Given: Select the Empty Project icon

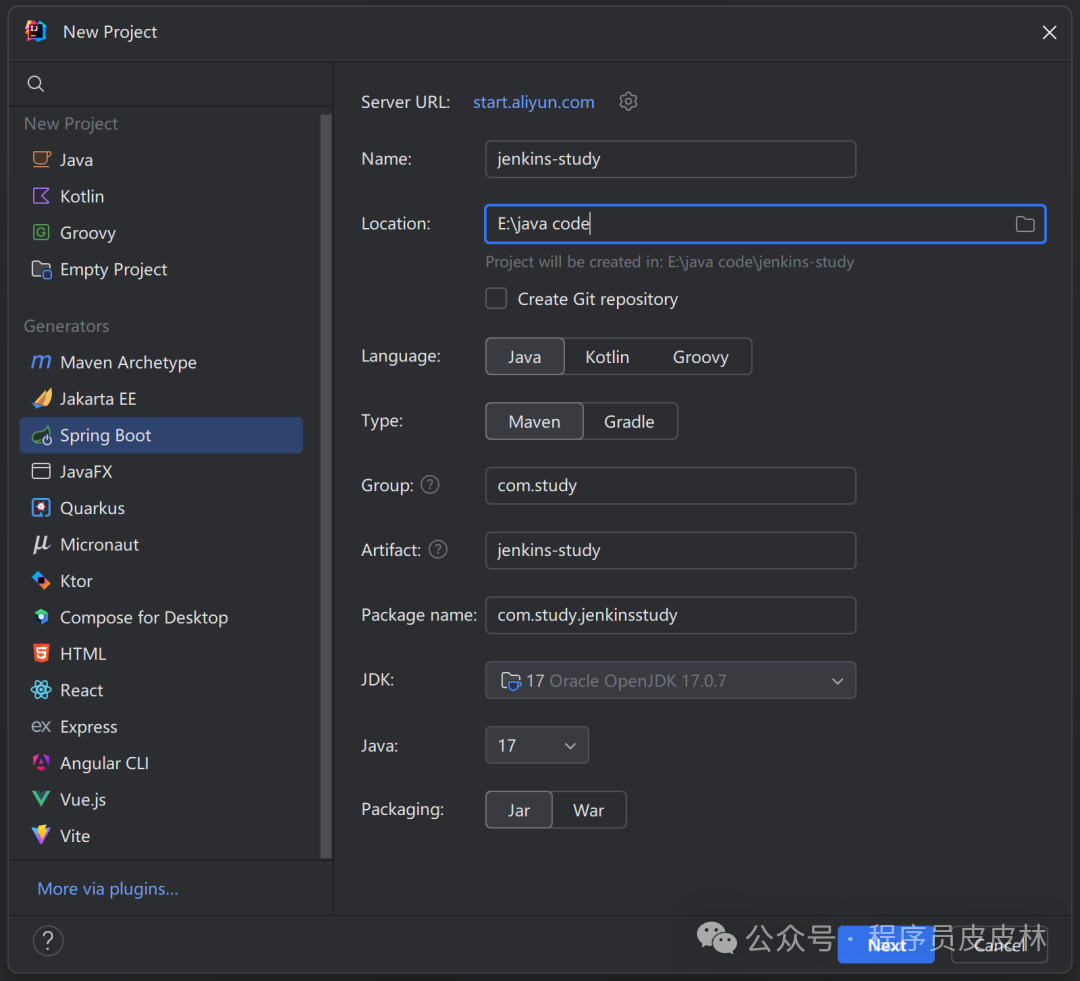Looking at the screenshot, I should [x=41, y=269].
